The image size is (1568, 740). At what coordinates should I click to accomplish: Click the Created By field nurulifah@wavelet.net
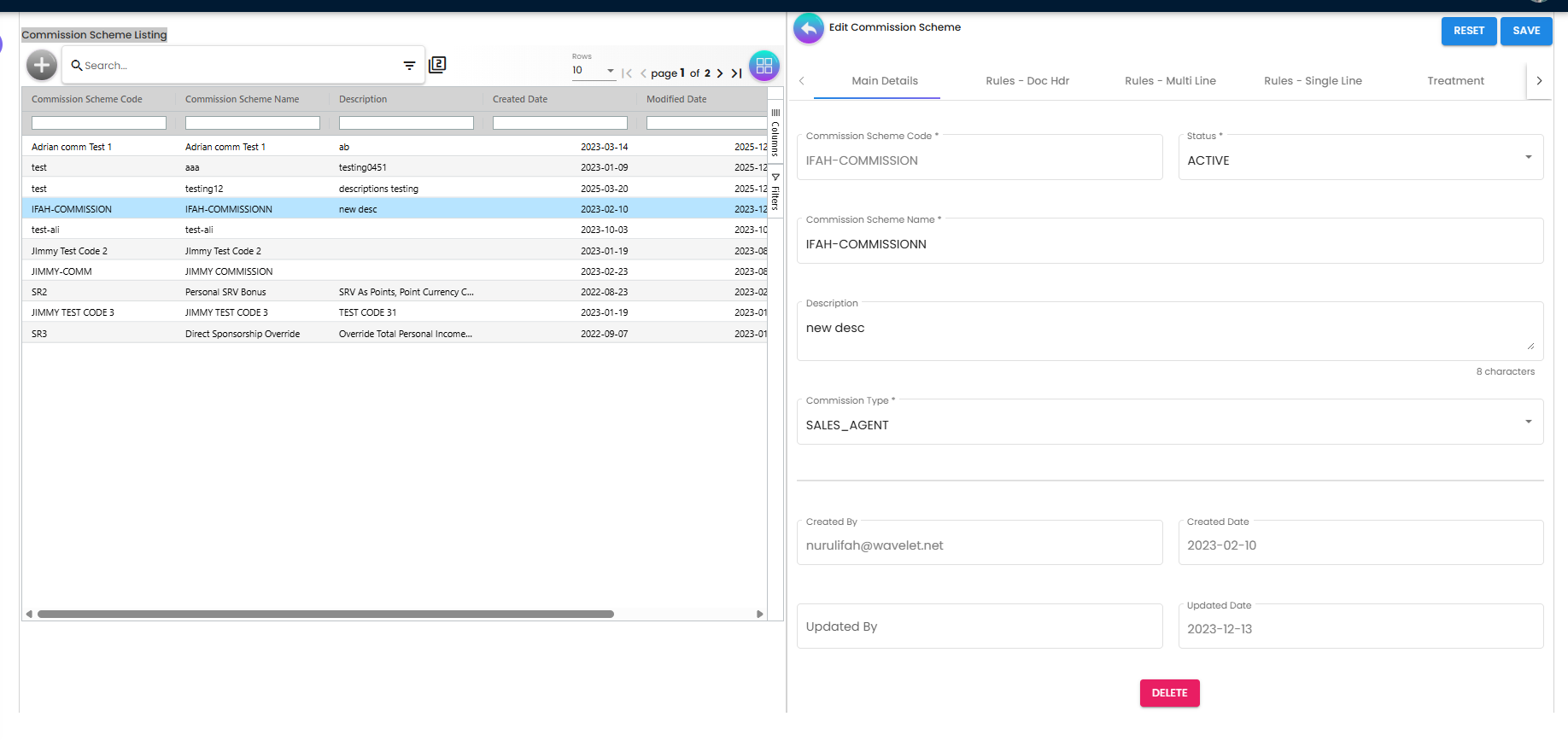tap(980, 543)
